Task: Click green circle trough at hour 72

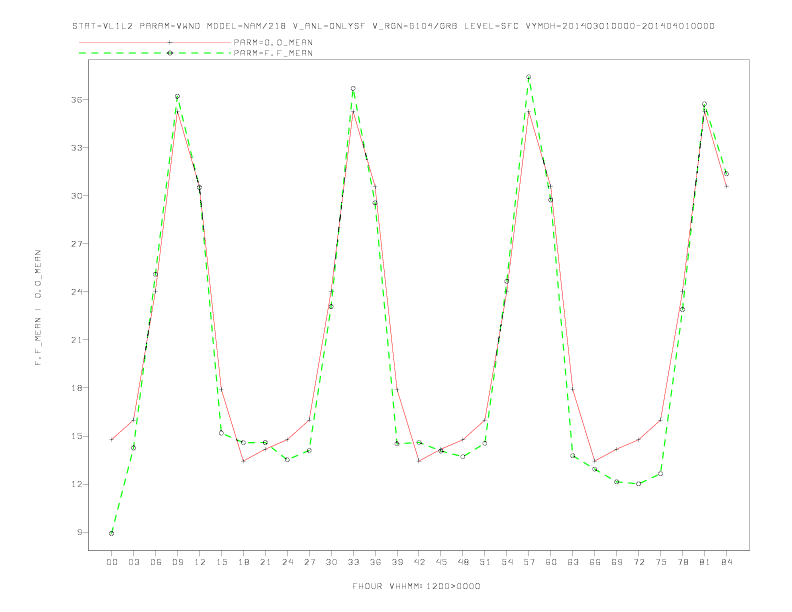Action: pyautogui.click(x=638, y=484)
